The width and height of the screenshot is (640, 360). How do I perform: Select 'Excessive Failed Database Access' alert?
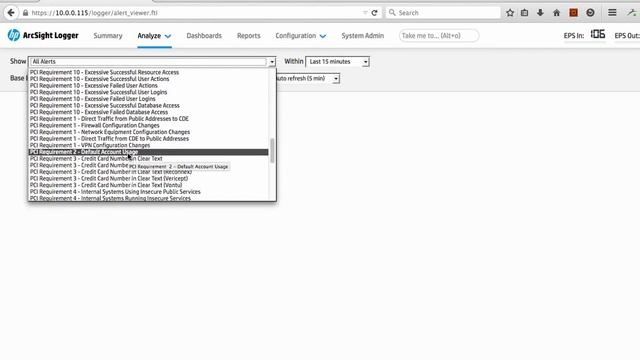(149, 112)
